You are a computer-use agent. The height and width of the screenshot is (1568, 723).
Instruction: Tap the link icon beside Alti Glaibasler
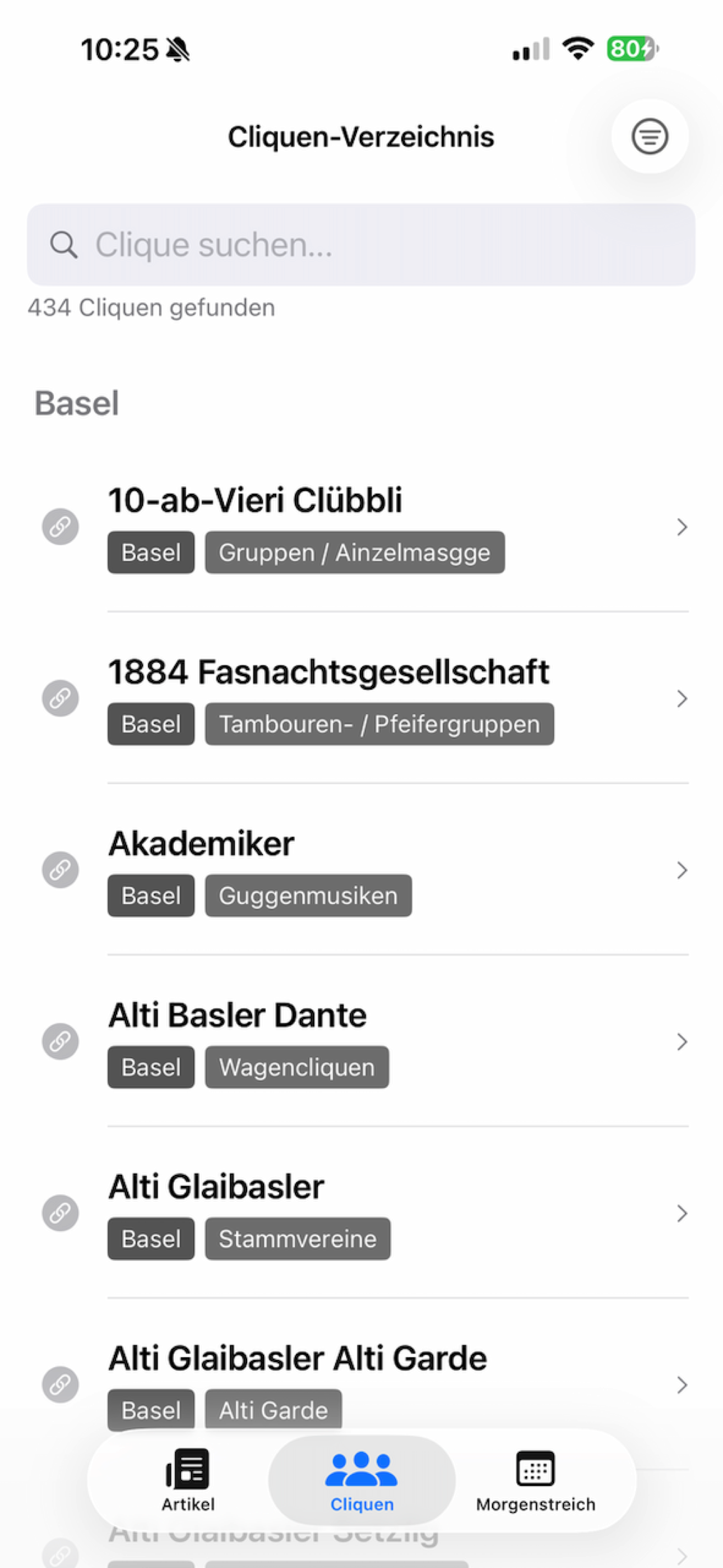tap(61, 1213)
